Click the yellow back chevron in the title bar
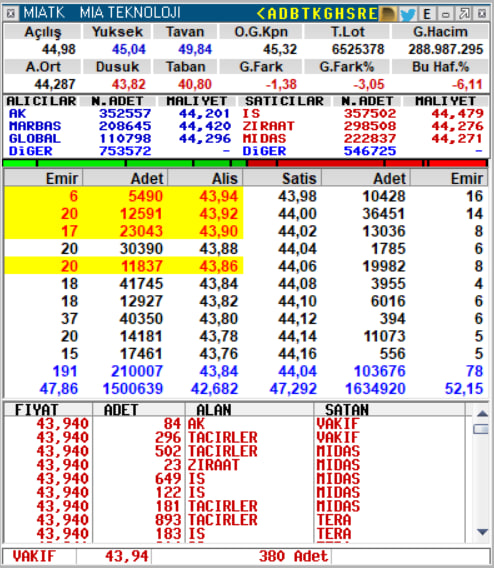The width and height of the screenshot is (494, 568). (x=261, y=14)
